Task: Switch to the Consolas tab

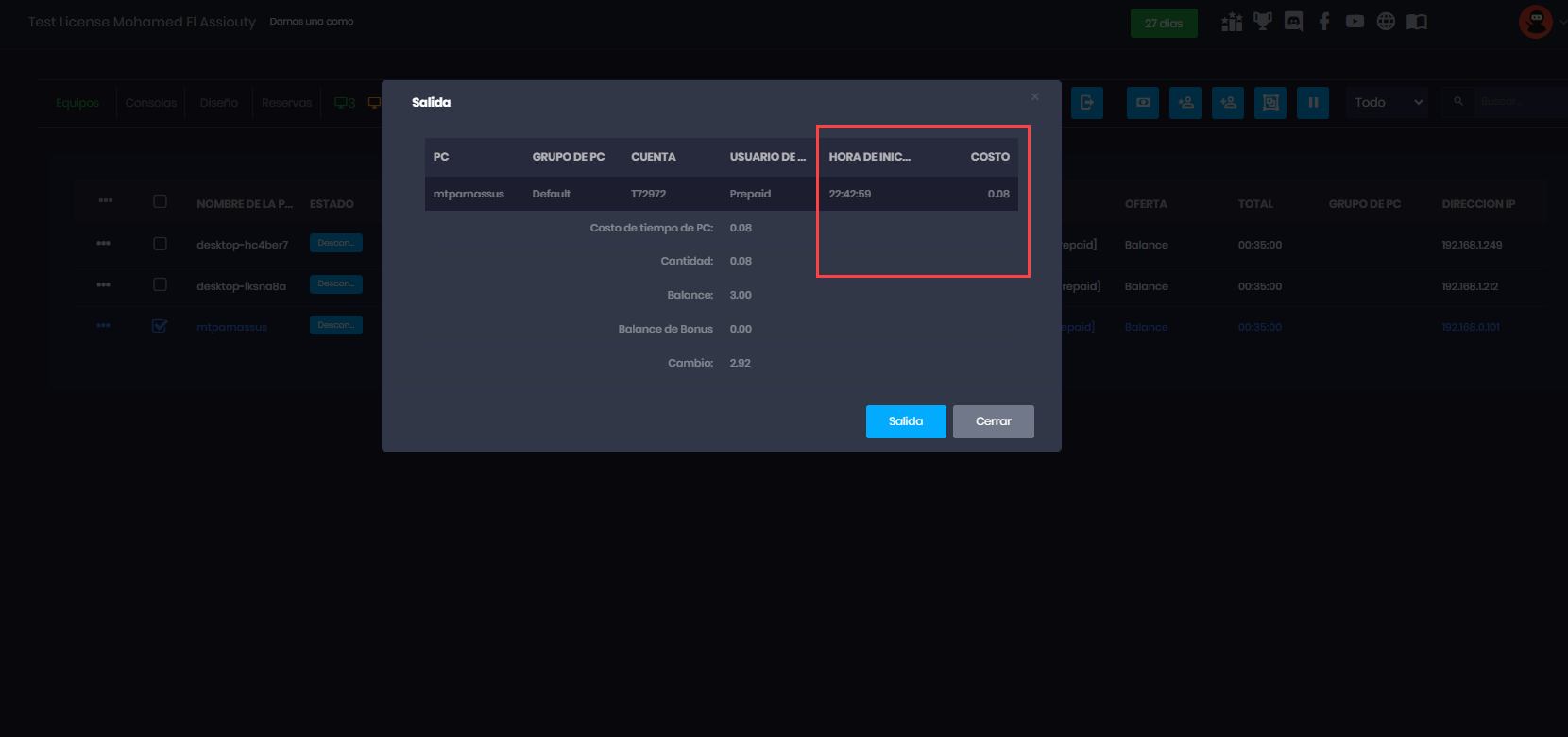Action: click(x=151, y=103)
